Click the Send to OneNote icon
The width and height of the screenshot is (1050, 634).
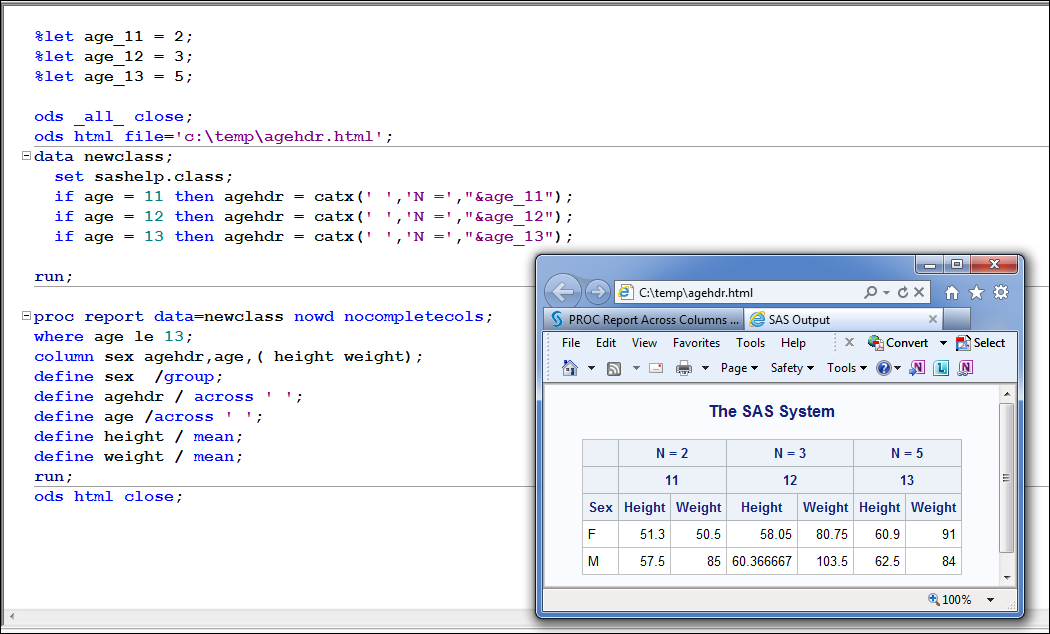tap(917, 368)
